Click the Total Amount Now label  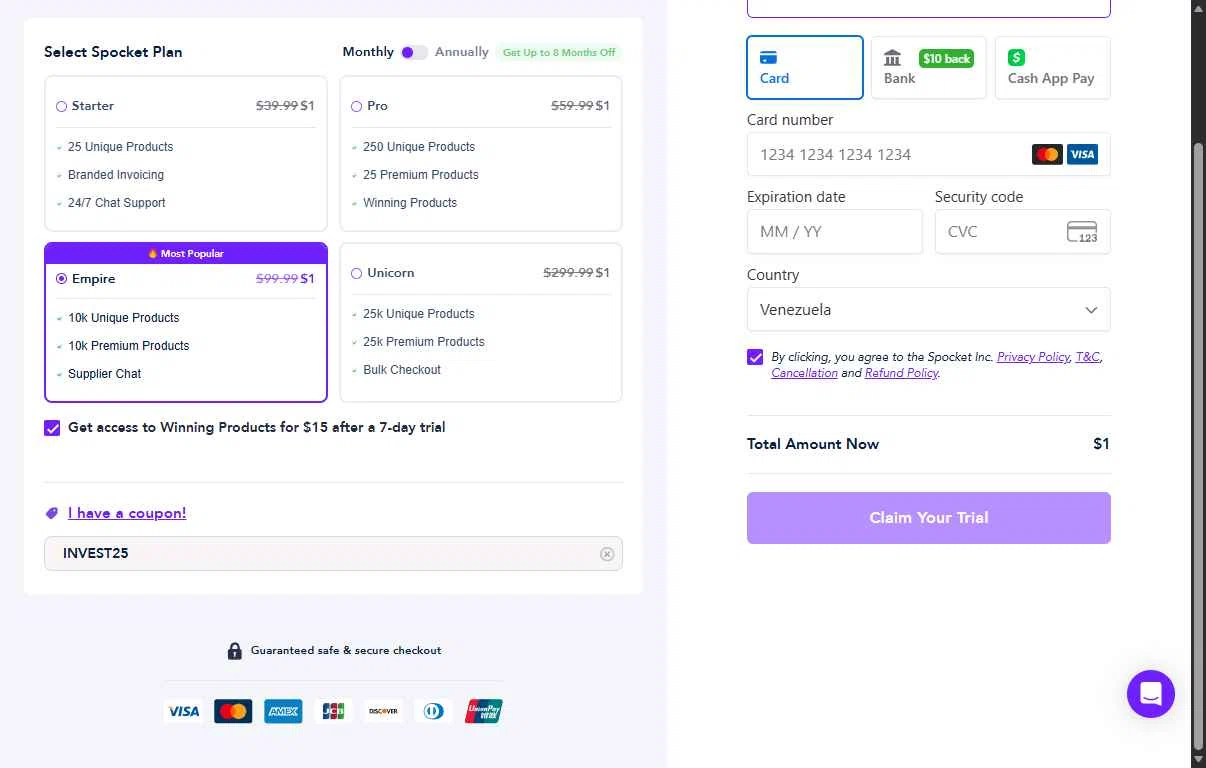[x=813, y=444]
